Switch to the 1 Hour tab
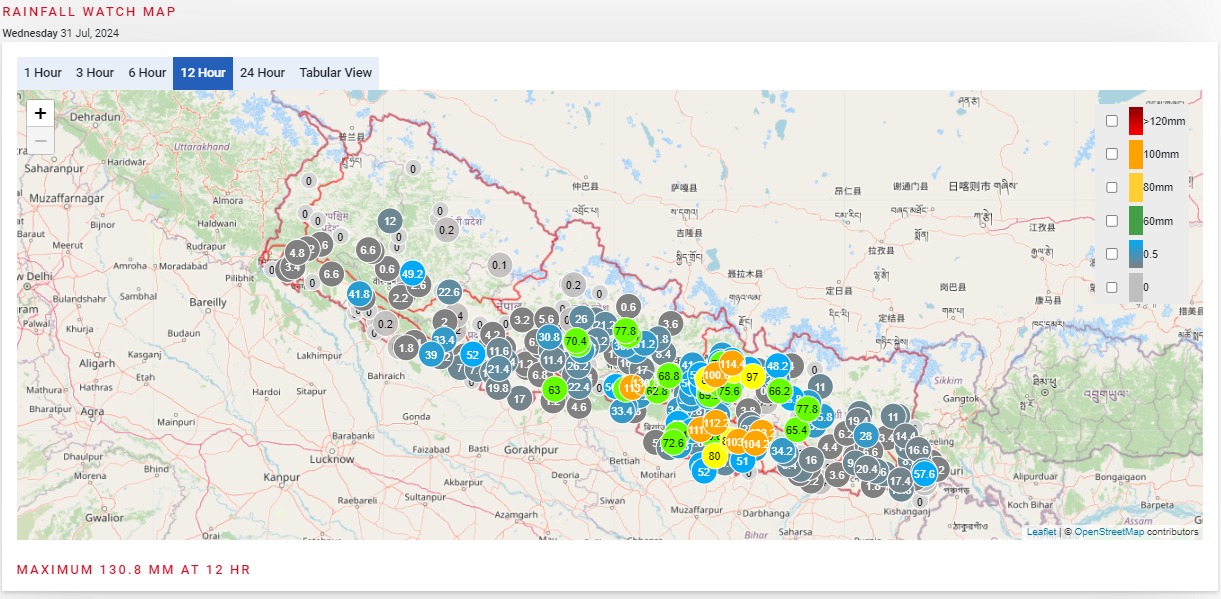Image resolution: width=1221 pixels, height=599 pixels. click(43, 73)
